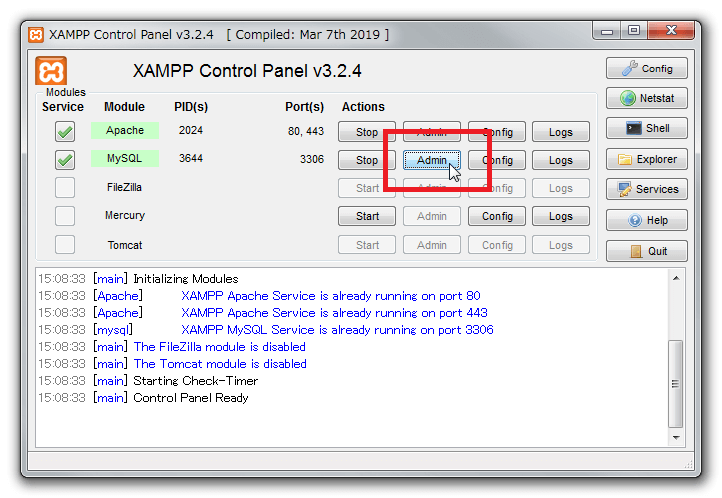Screen dimensions: 722x498
Task: Launch Shell terminal icon button
Action: (646, 129)
